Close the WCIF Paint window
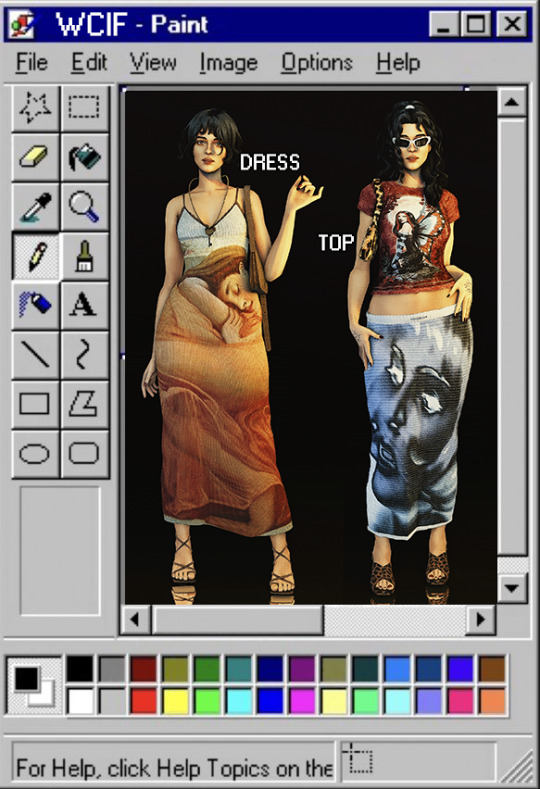The width and height of the screenshot is (540, 789). (512, 24)
